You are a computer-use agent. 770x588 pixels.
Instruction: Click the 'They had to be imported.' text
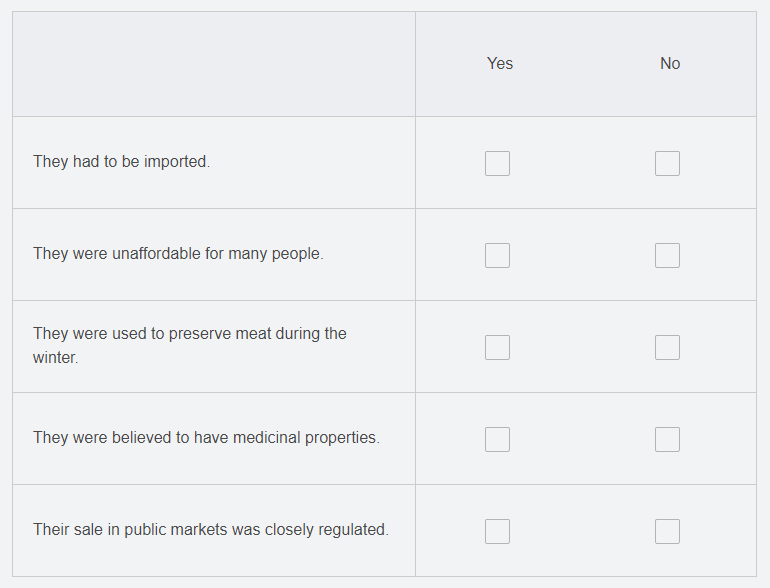[x=121, y=162]
